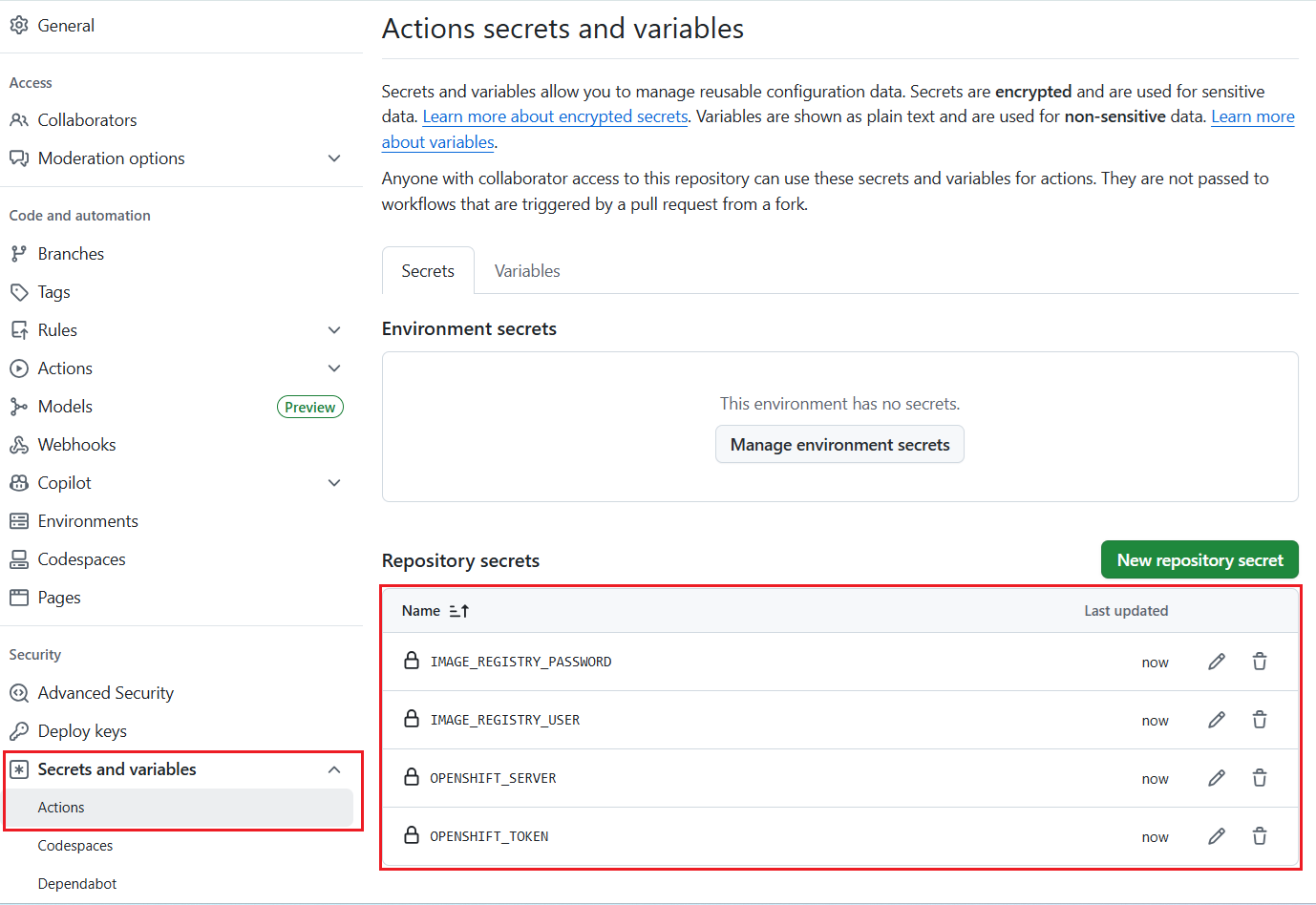Click the Webhooks icon in sidebar

point(19,445)
